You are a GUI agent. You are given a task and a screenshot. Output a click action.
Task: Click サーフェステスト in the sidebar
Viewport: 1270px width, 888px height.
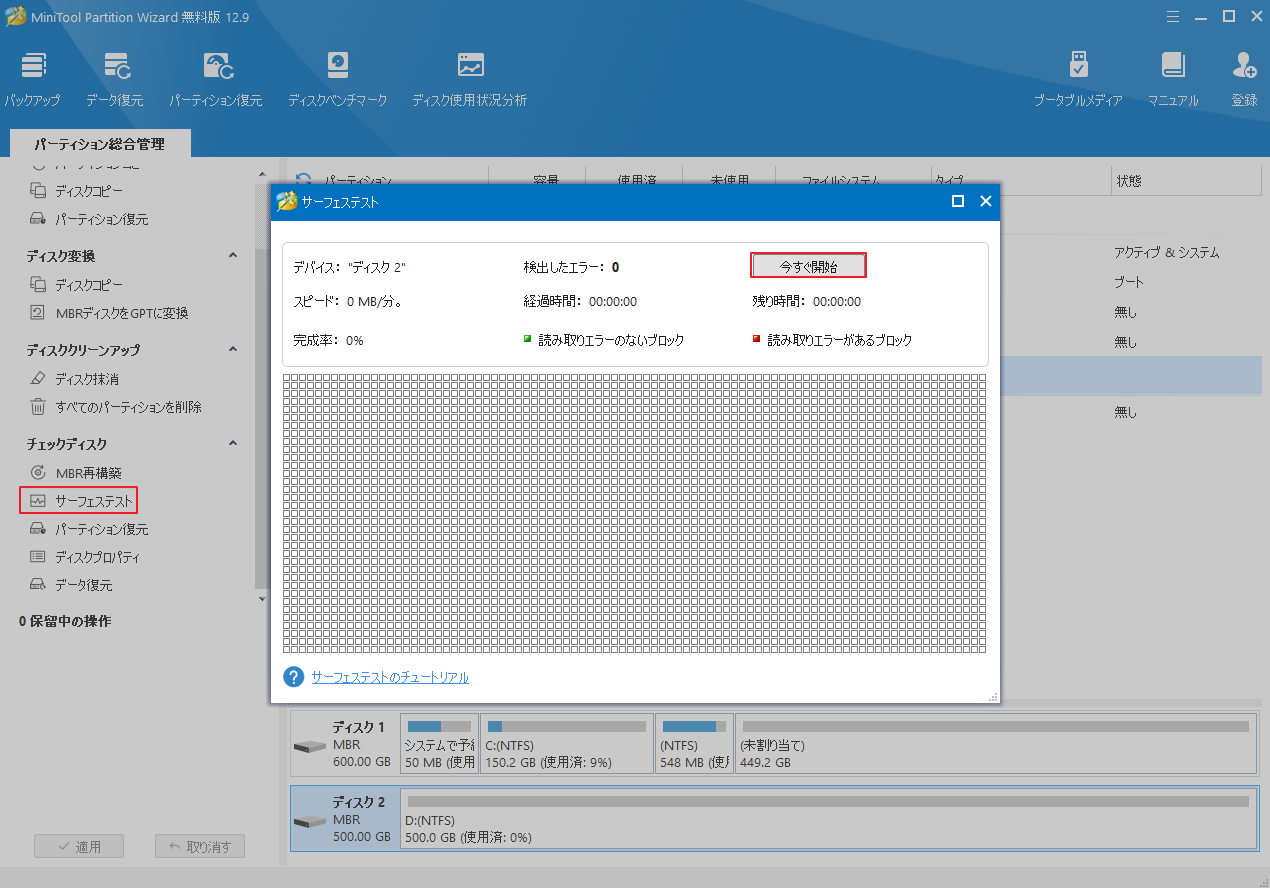tap(78, 501)
